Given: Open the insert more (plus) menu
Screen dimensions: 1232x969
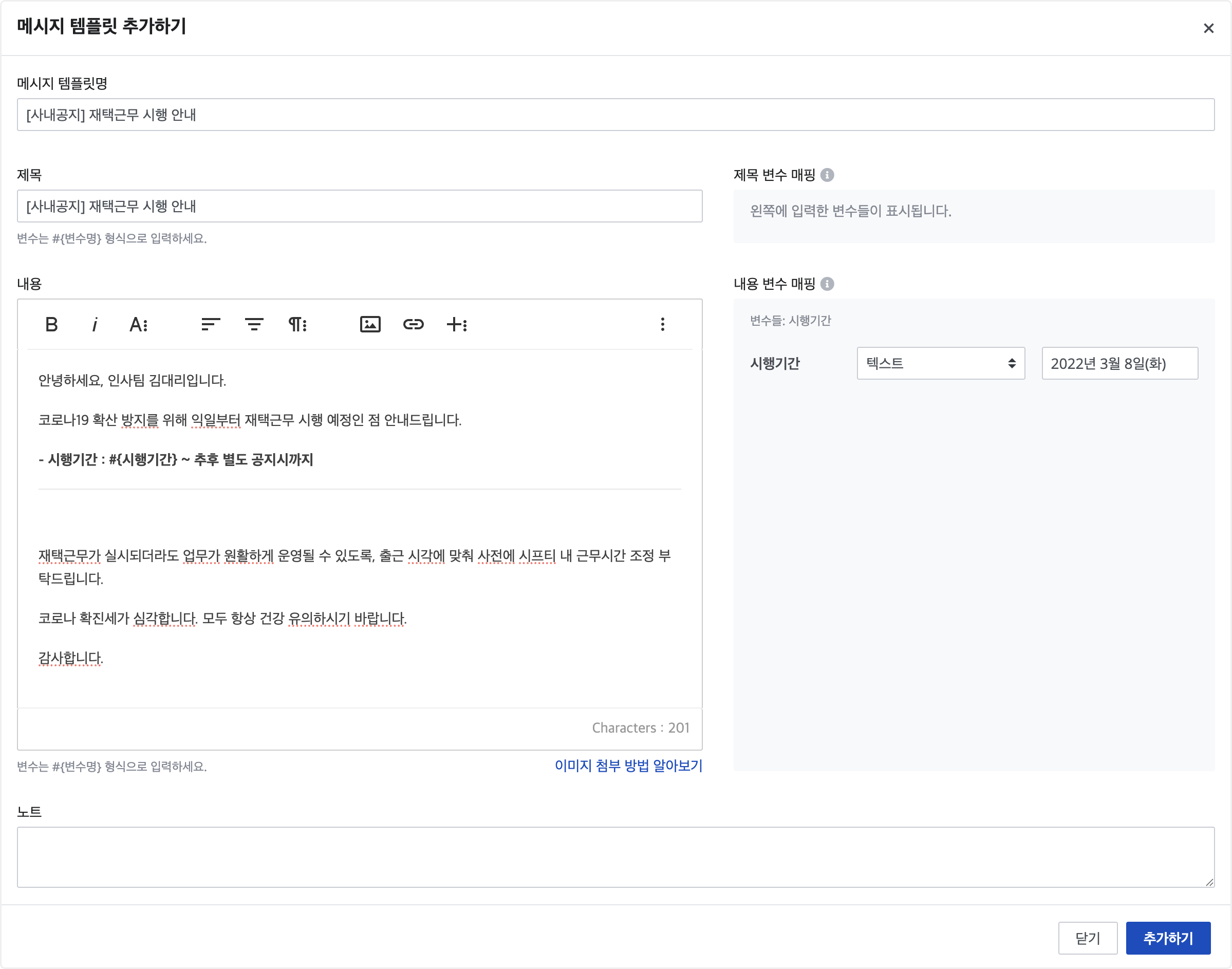Looking at the screenshot, I should point(457,325).
